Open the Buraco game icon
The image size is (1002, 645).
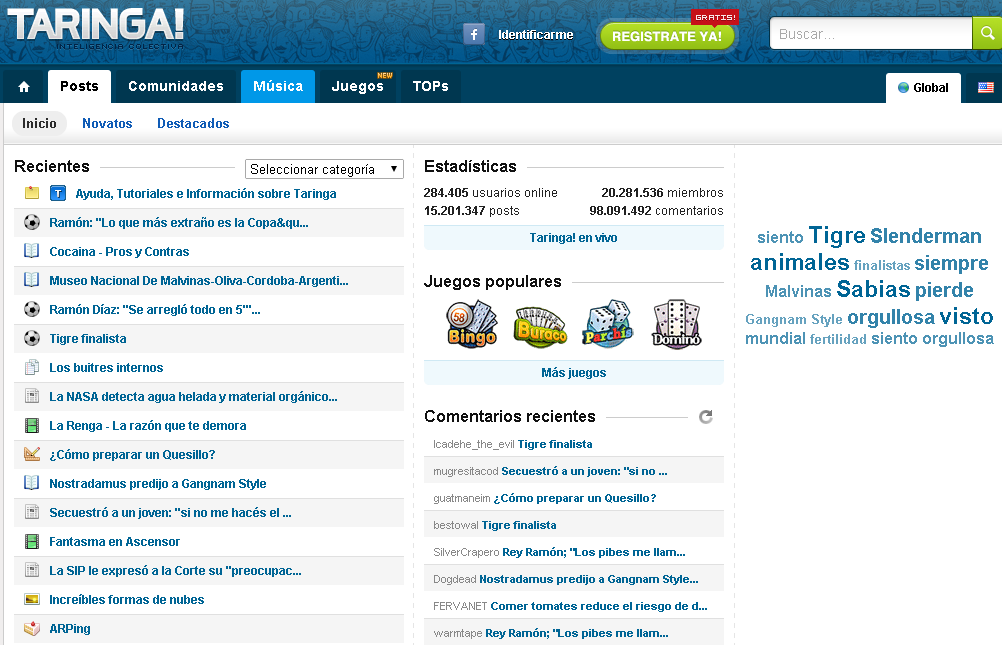pos(540,326)
